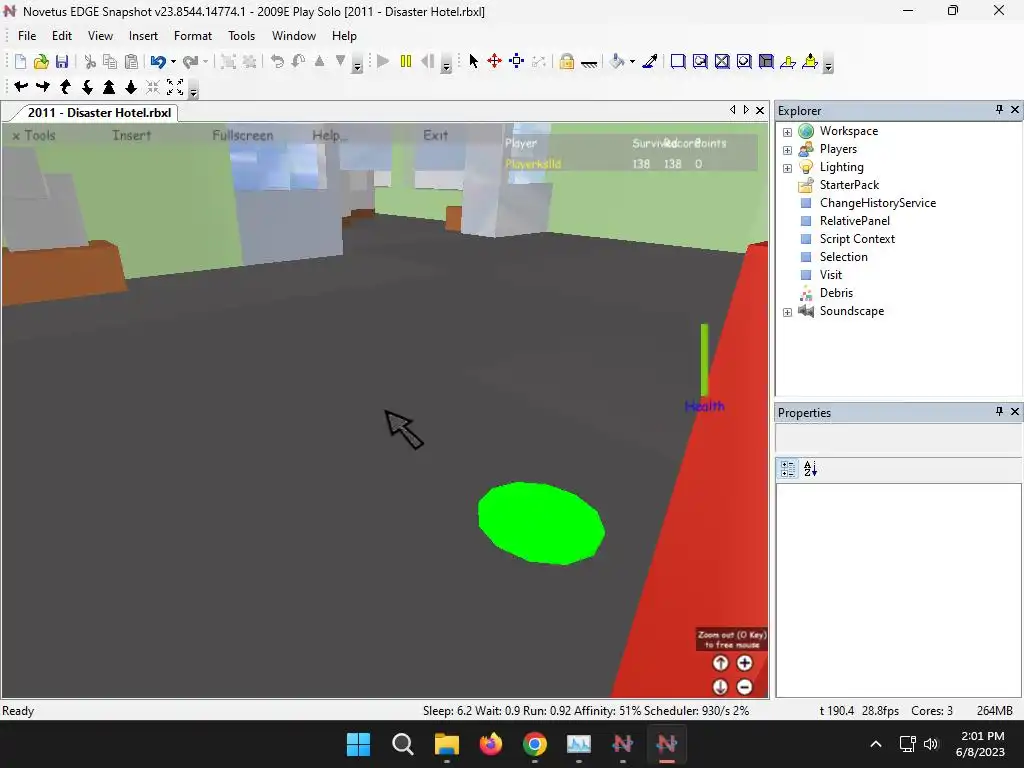This screenshot has width=1024, height=768.
Task: Choose the Hinge surface tool icon
Action: pyautogui.click(x=788, y=61)
